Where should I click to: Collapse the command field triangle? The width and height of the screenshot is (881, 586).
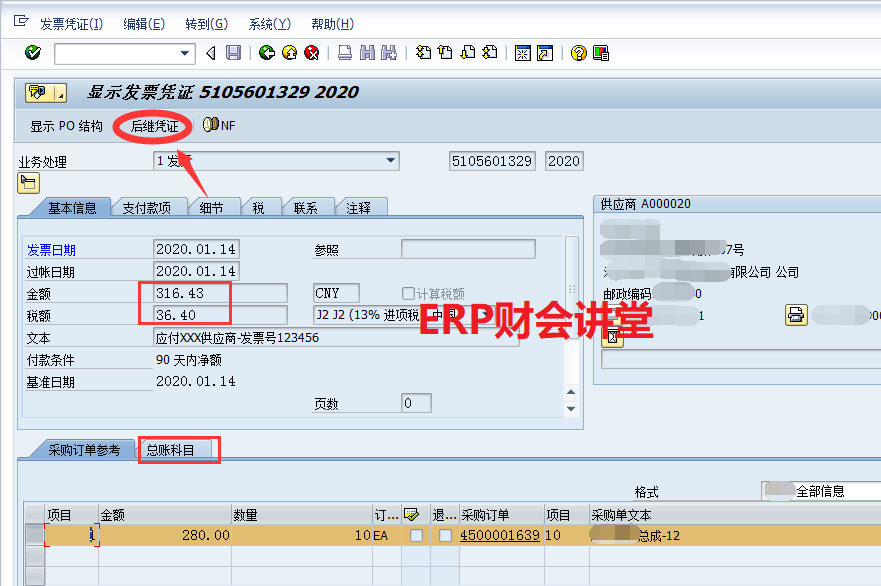(211, 53)
